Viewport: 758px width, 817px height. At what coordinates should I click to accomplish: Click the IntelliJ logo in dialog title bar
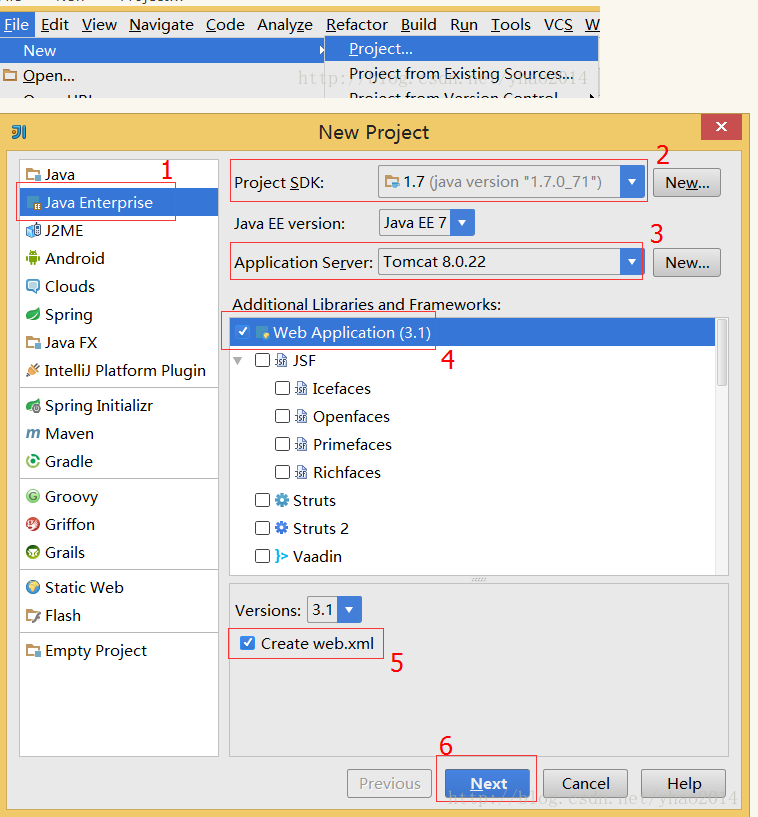tap(19, 132)
